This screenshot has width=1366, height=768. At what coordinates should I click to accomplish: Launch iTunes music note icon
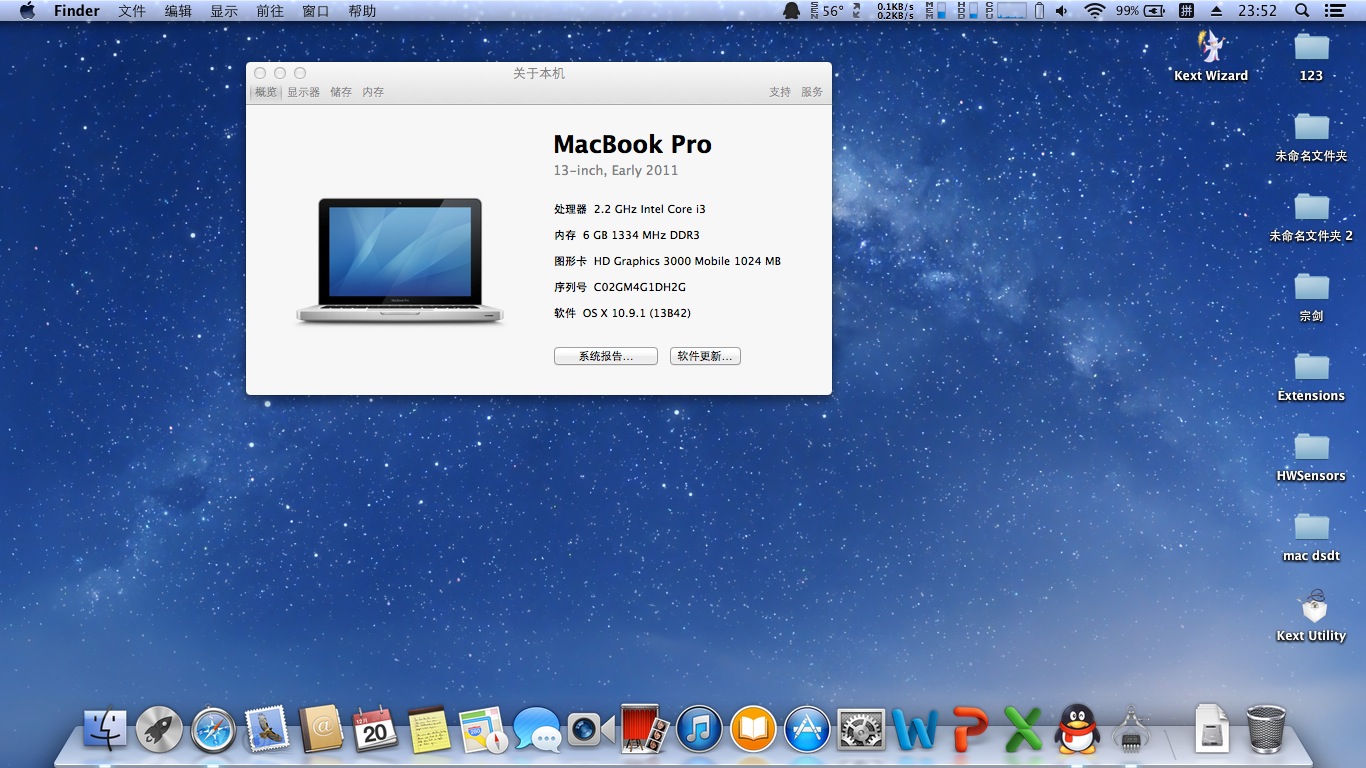pyautogui.click(x=699, y=729)
